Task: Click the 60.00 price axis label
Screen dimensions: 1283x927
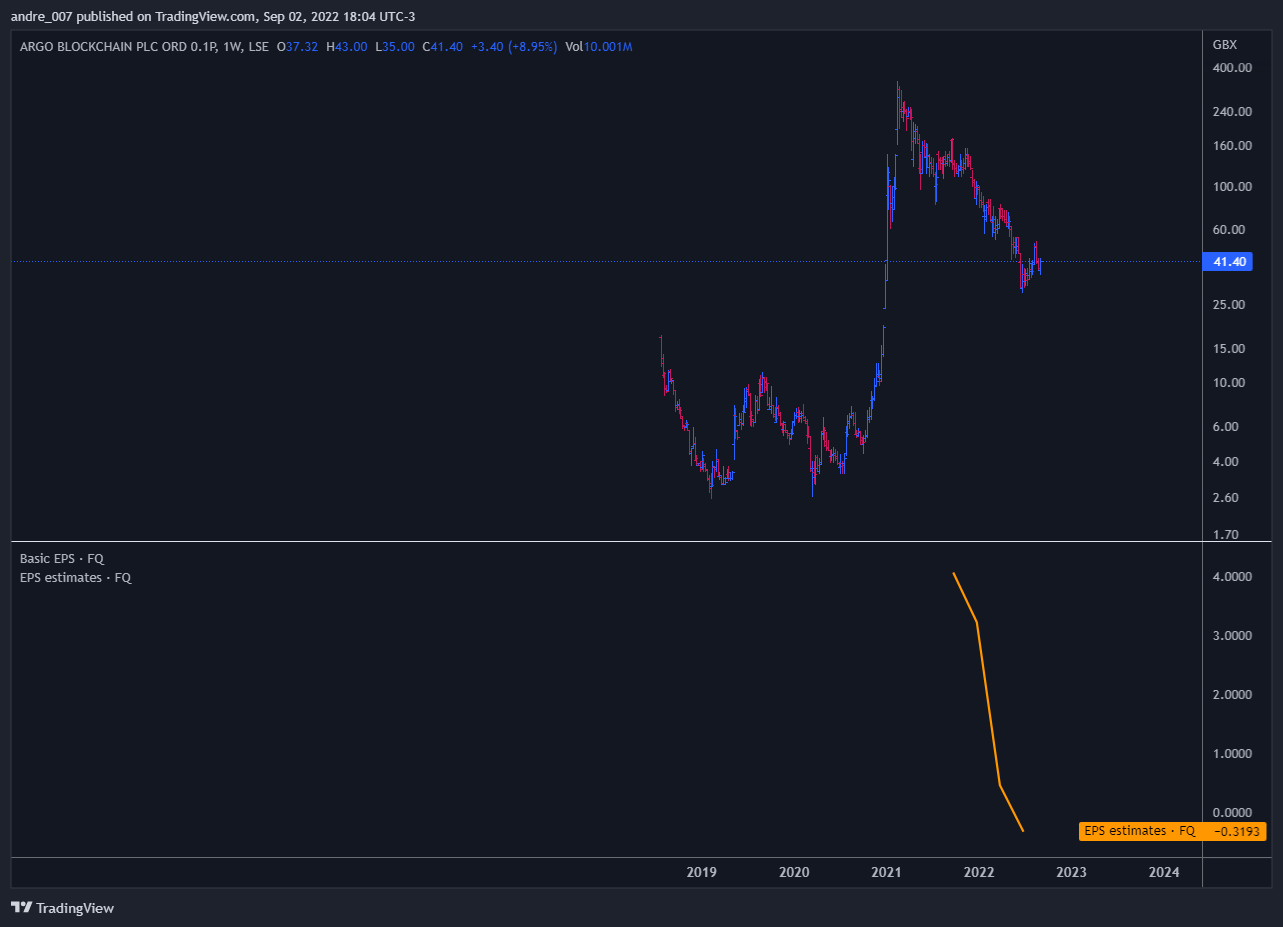Action: pos(1229,230)
